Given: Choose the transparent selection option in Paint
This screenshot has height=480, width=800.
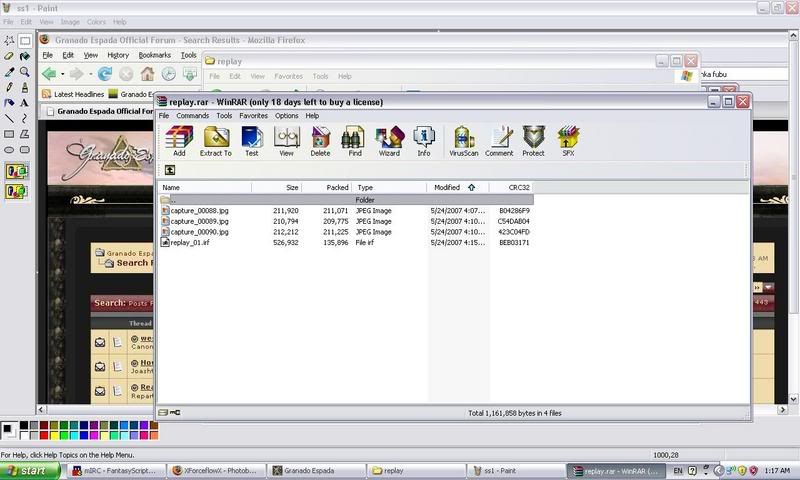Looking at the screenshot, I should click(x=17, y=192).
